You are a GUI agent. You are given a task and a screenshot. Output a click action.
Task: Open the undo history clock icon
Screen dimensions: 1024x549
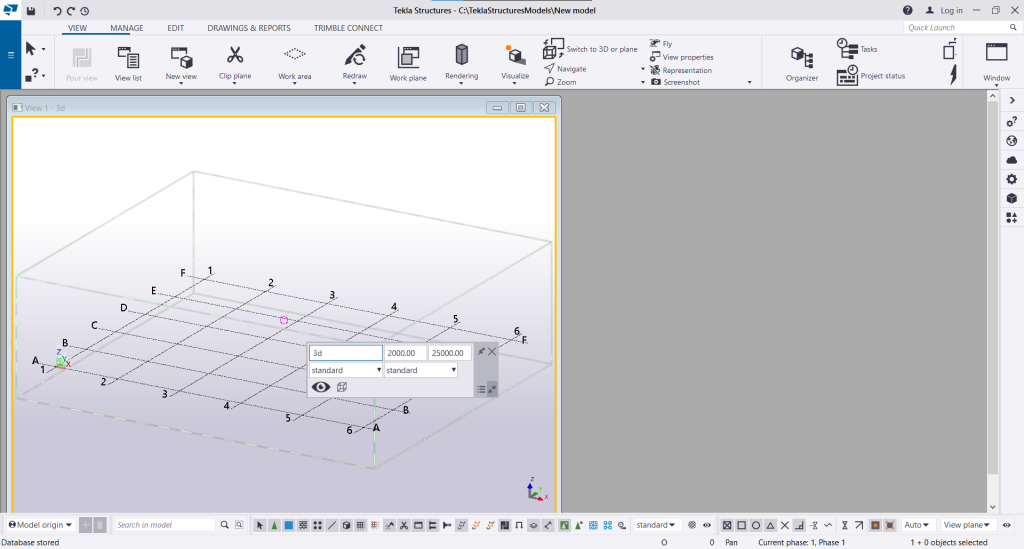pos(85,10)
